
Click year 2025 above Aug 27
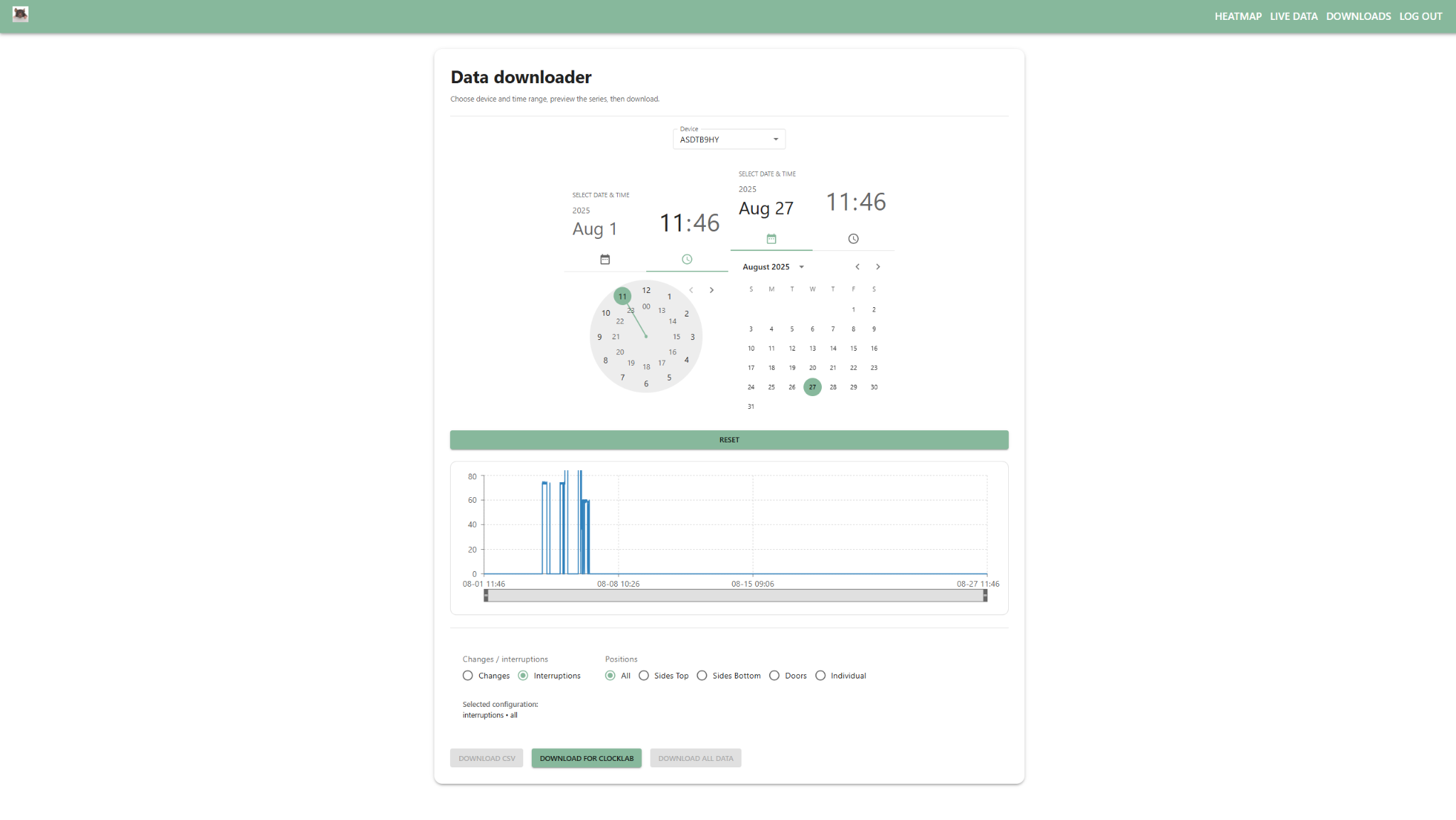click(x=747, y=189)
